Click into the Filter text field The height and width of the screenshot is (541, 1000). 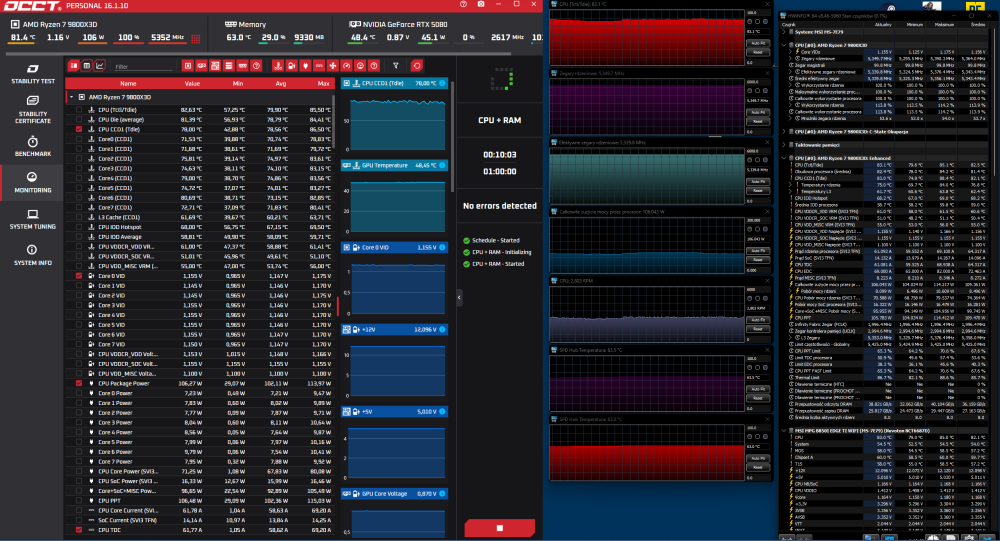pyautogui.click(x=143, y=66)
